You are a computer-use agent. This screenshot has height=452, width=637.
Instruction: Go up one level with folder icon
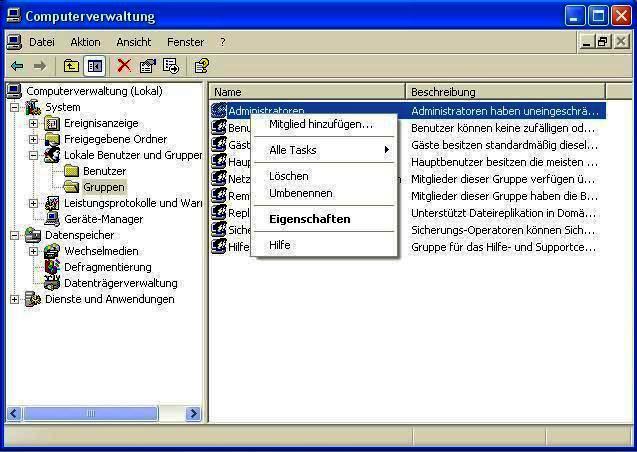[71, 66]
